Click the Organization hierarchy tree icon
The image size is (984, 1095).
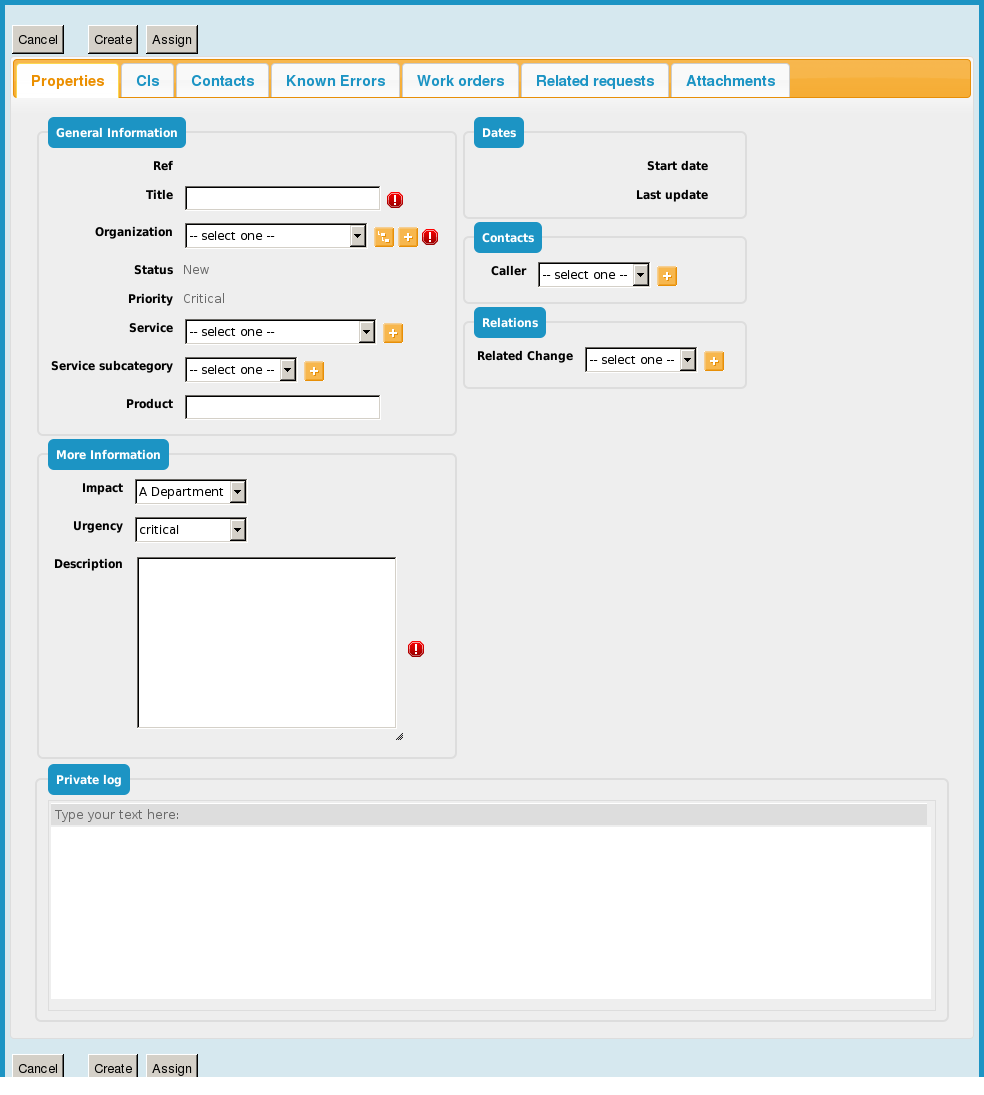[x=384, y=237]
